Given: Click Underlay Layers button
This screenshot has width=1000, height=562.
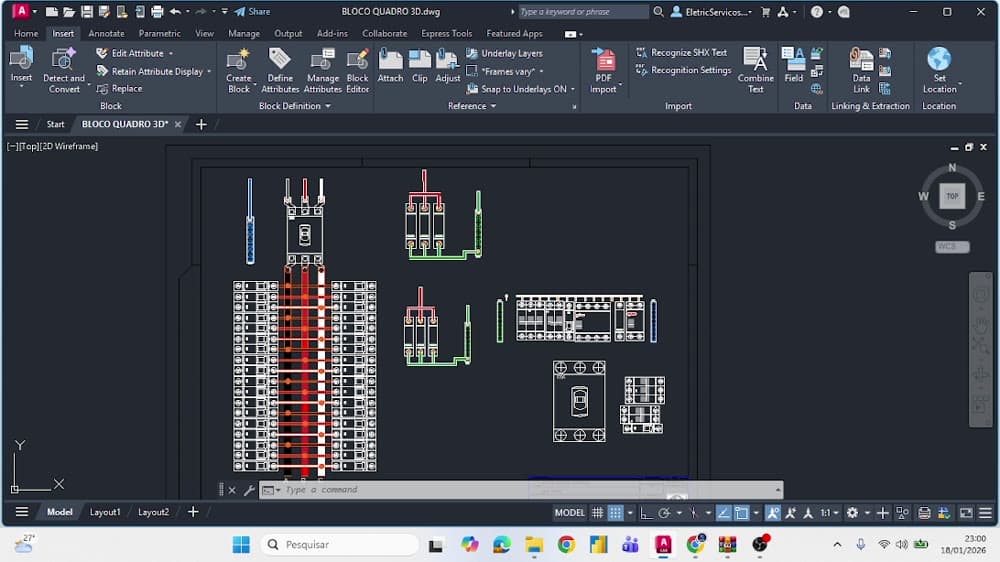Looking at the screenshot, I should [504, 53].
